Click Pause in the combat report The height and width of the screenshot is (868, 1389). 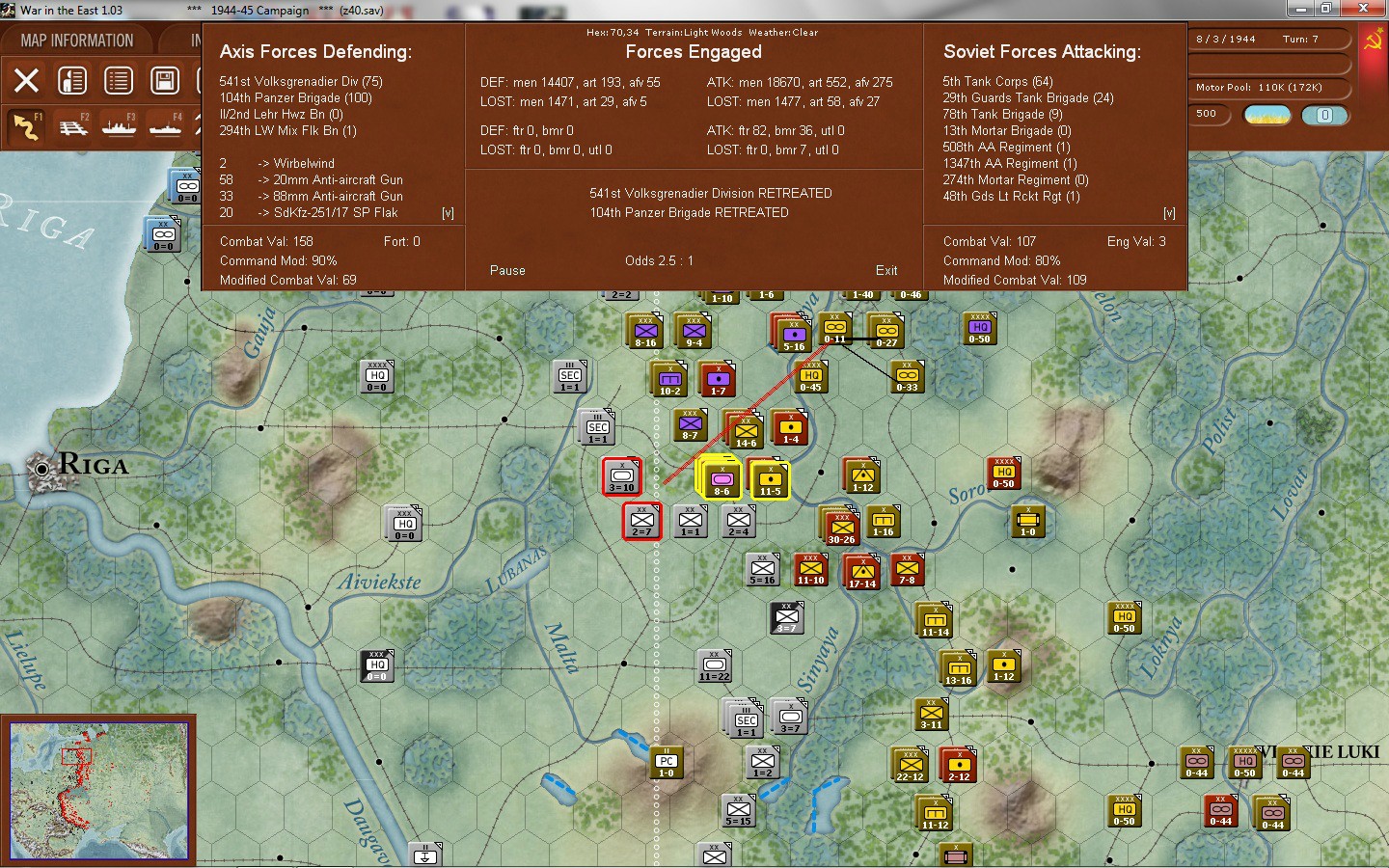click(x=507, y=271)
